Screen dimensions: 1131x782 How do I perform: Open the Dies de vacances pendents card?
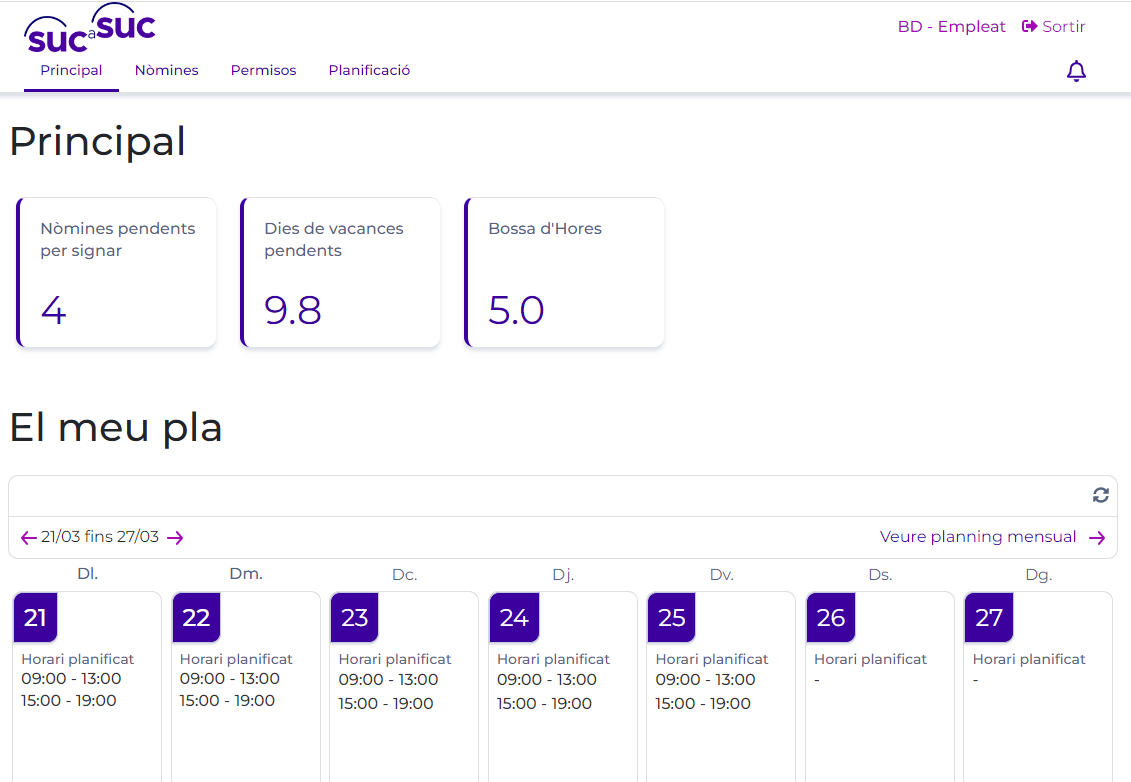pos(341,273)
